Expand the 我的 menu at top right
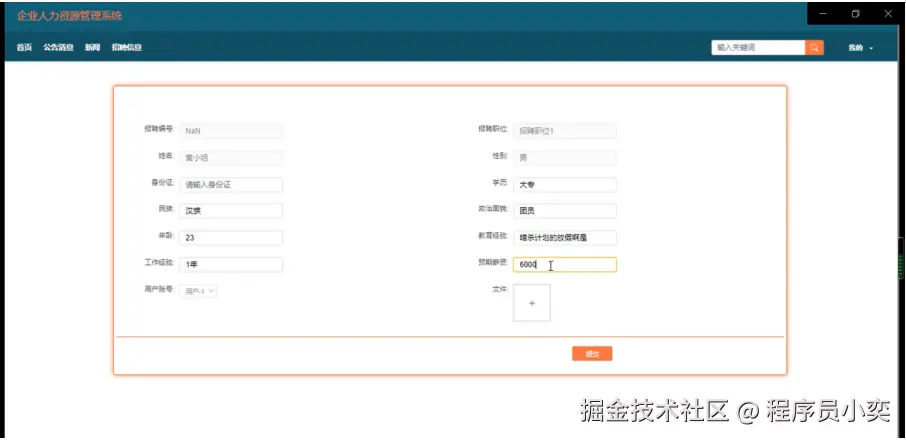906x440 pixels. [860, 48]
